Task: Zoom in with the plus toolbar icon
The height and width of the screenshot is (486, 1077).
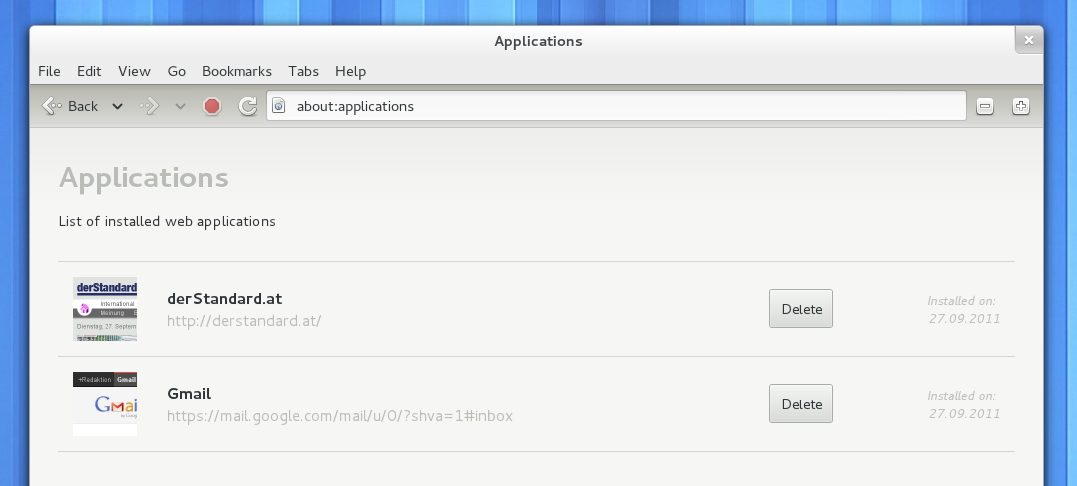Action: point(1021,106)
